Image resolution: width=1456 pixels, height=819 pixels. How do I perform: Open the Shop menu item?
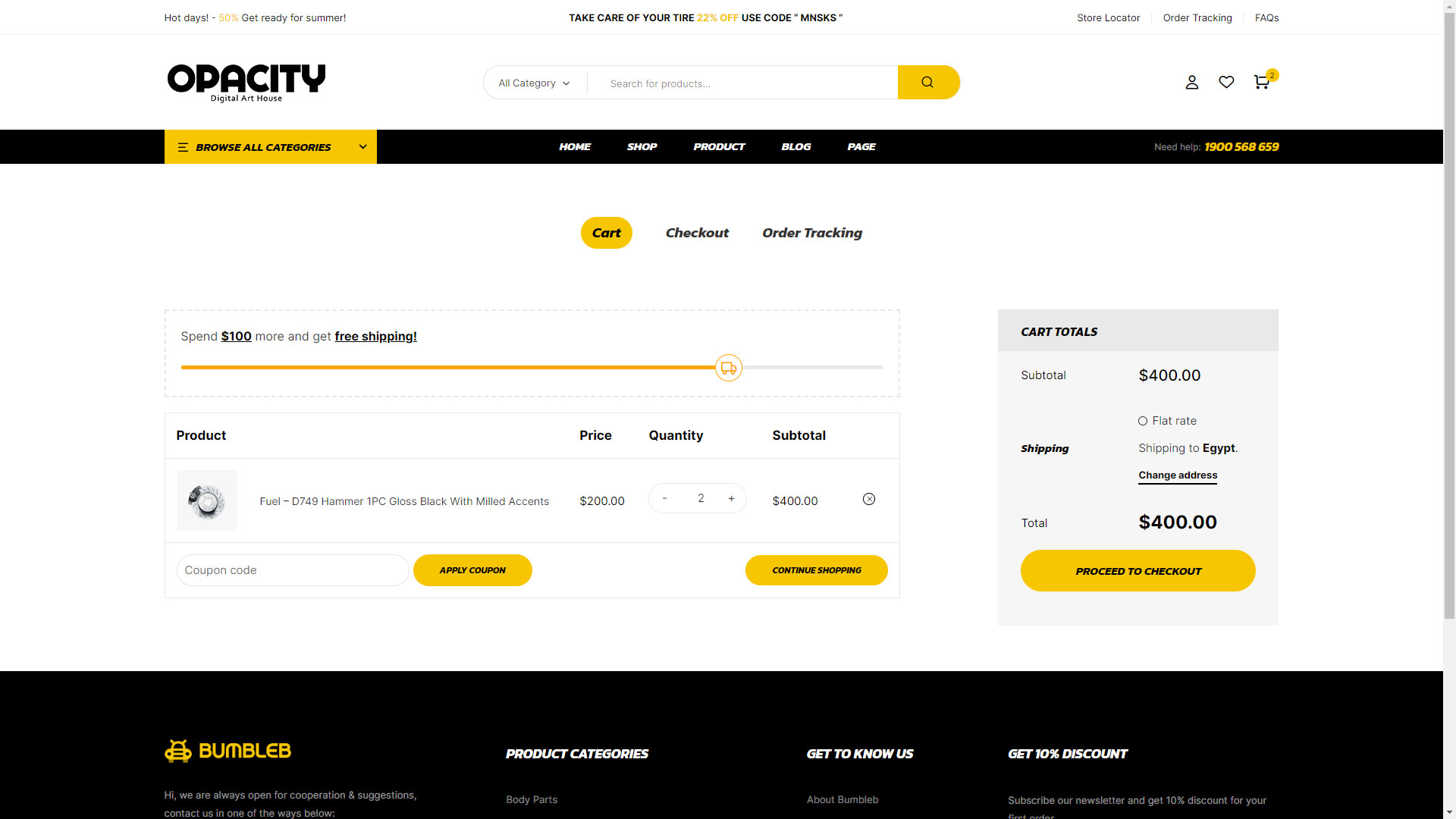[x=642, y=147]
